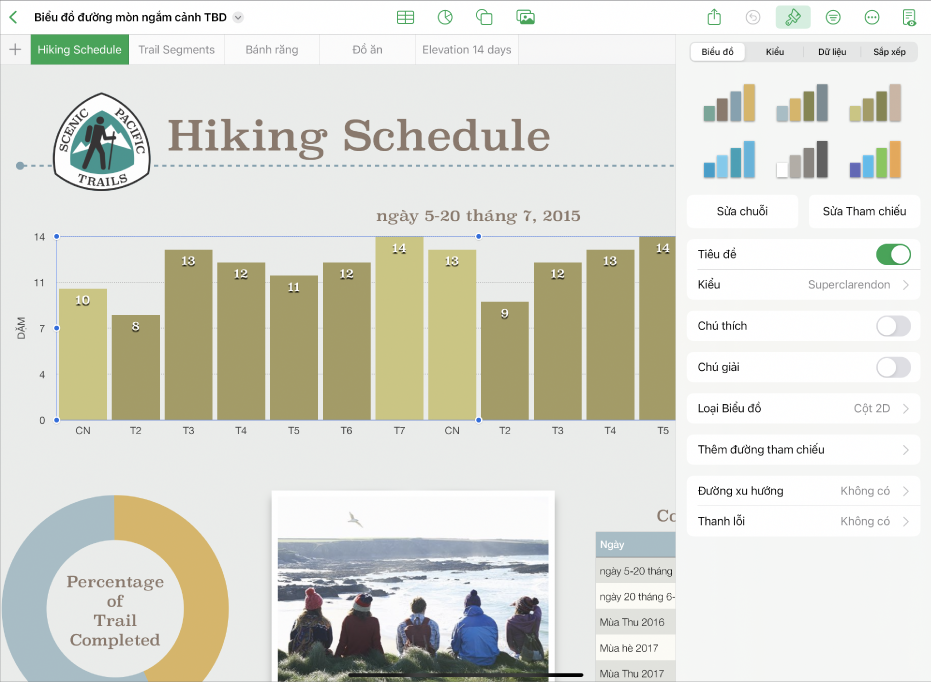Open the filter and organize icon
This screenshot has width=931, height=684.
pyautogui.click(x=833, y=17)
